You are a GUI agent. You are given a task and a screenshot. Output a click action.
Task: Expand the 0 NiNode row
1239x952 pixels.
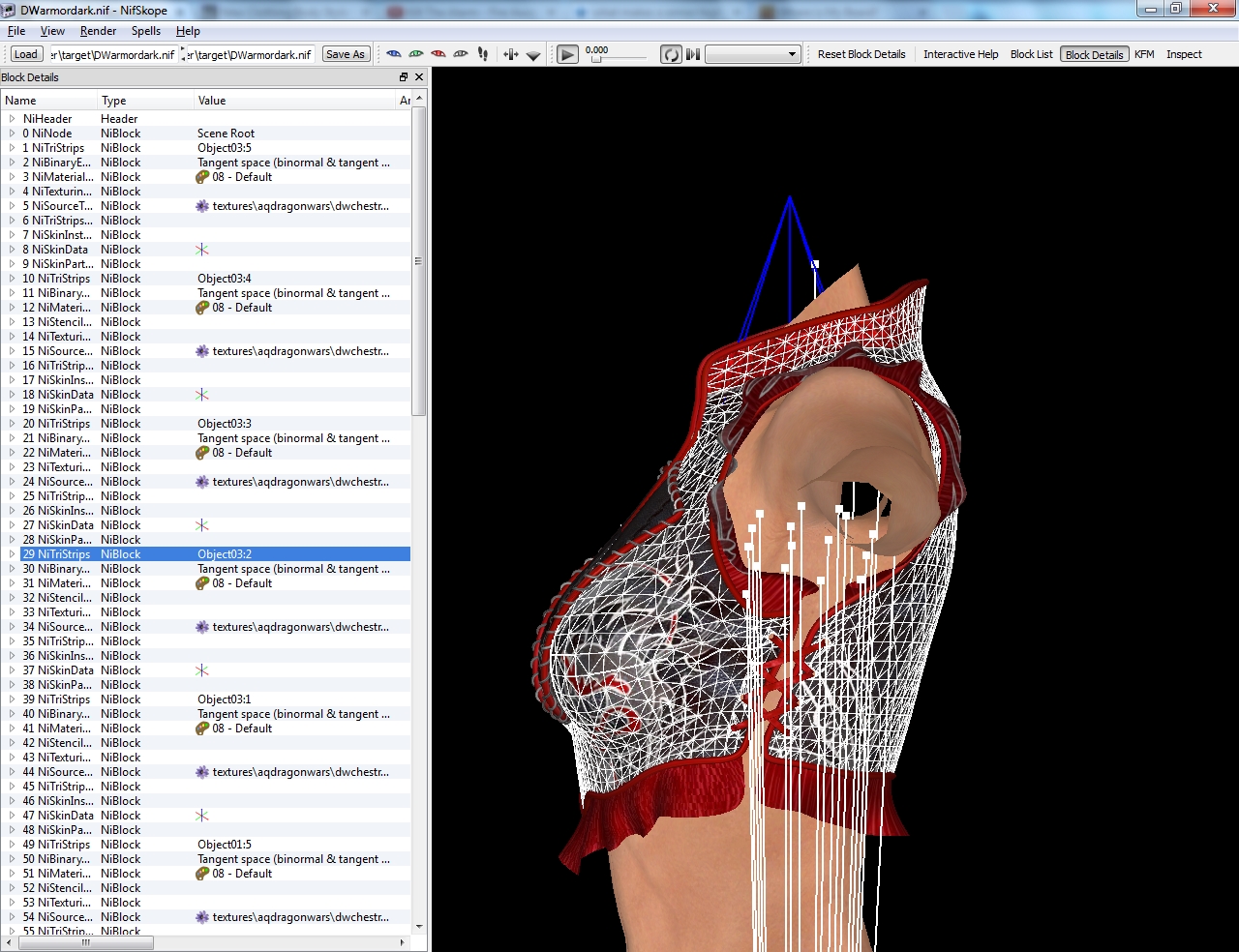(13, 134)
